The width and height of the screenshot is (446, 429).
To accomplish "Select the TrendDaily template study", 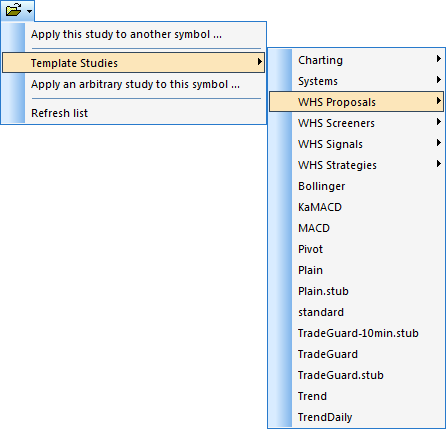I will coord(356,417).
